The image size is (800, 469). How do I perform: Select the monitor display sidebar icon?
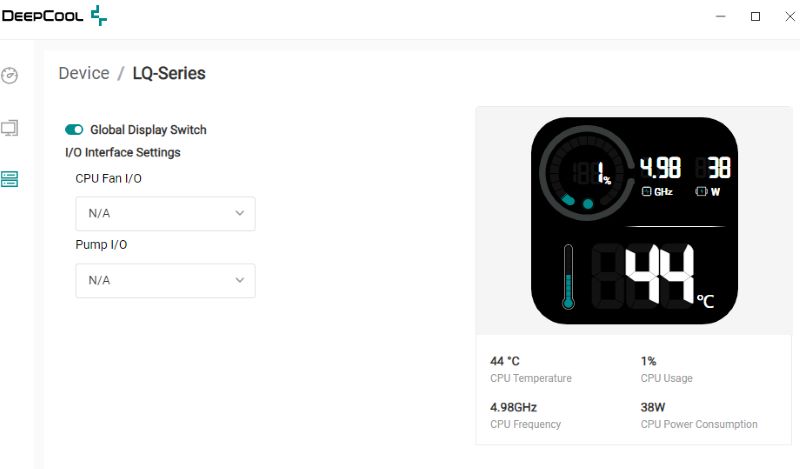click(10, 128)
